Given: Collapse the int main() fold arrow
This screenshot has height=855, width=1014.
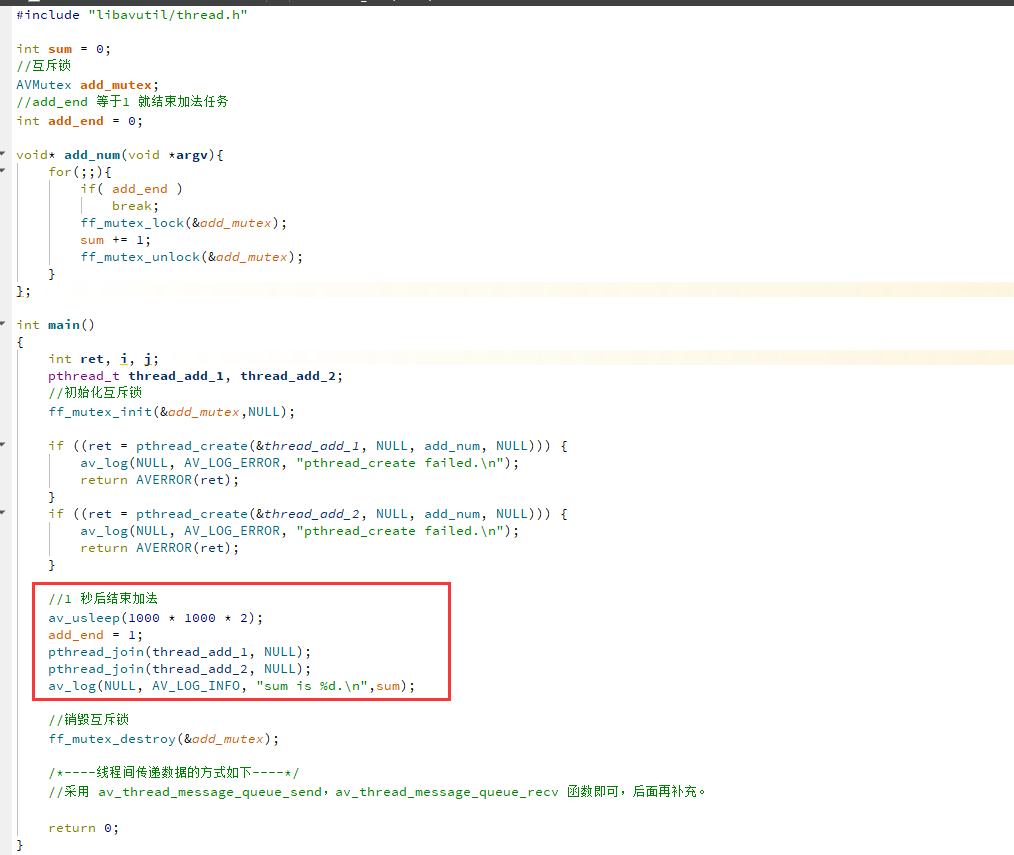Looking at the screenshot, I should click(3, 324).
